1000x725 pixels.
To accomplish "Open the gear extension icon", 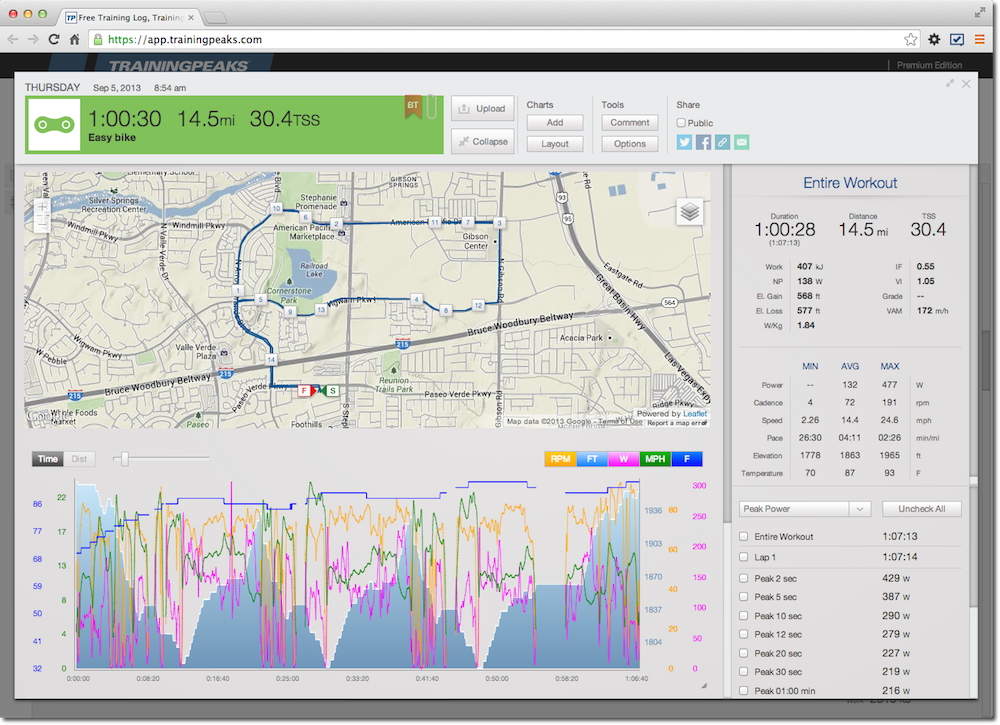I will tap(934, 40).
